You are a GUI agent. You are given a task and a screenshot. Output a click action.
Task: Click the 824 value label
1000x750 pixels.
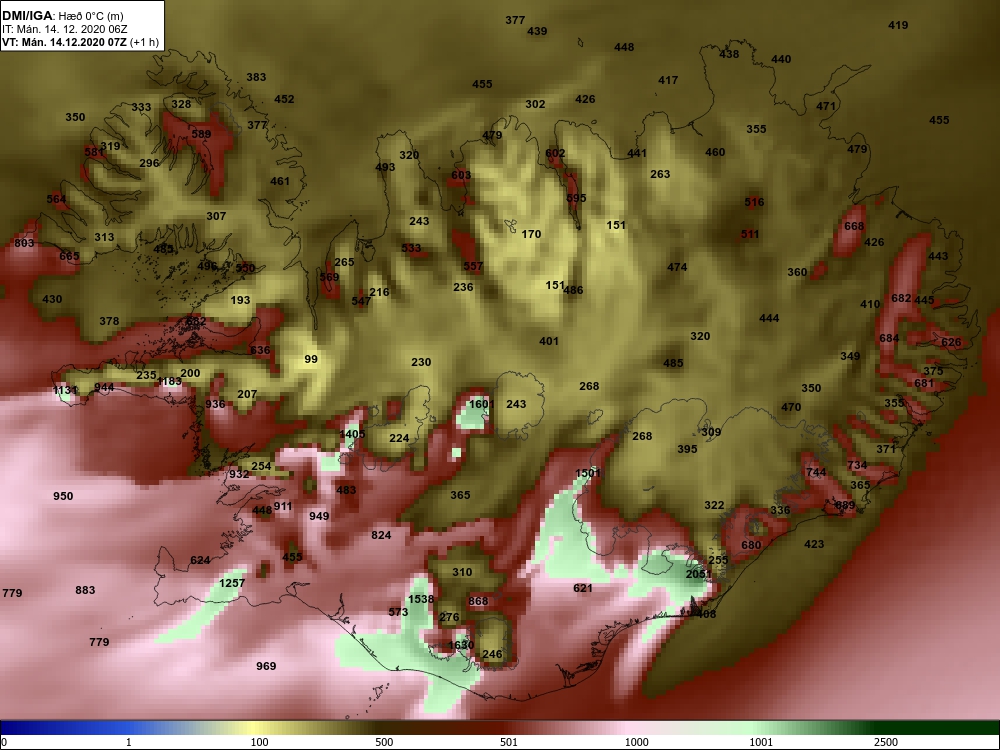click(381, 534)
